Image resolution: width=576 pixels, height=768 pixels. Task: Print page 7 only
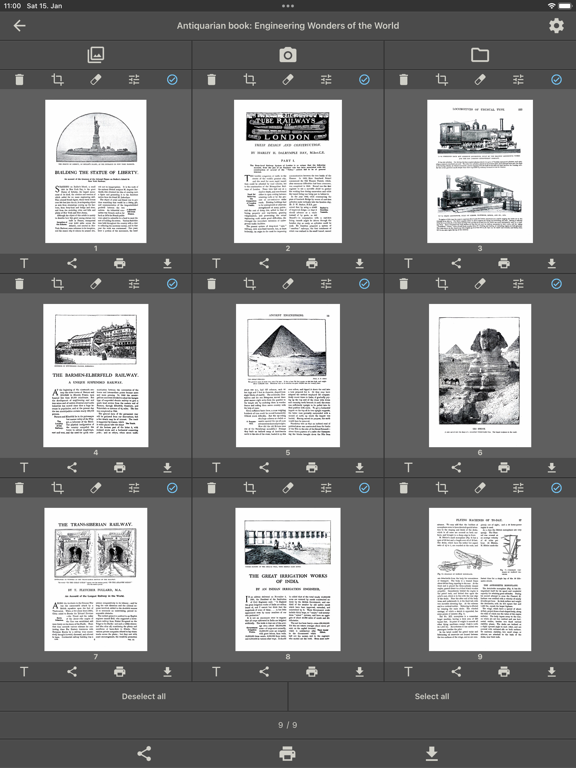click(x=120, y=672)
